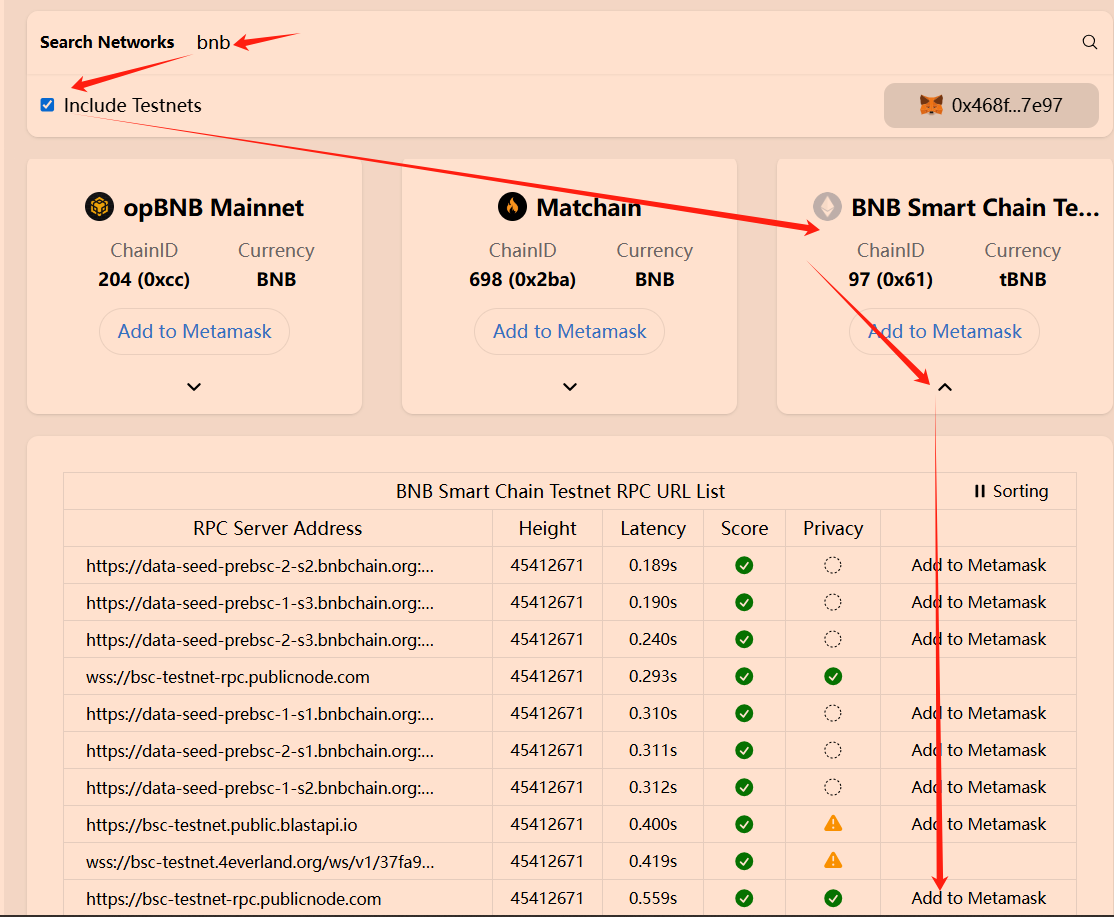
Task: Add data-seed-prebsc-1-s2 RPC to Metamask
Action: [x=978, y=787]
